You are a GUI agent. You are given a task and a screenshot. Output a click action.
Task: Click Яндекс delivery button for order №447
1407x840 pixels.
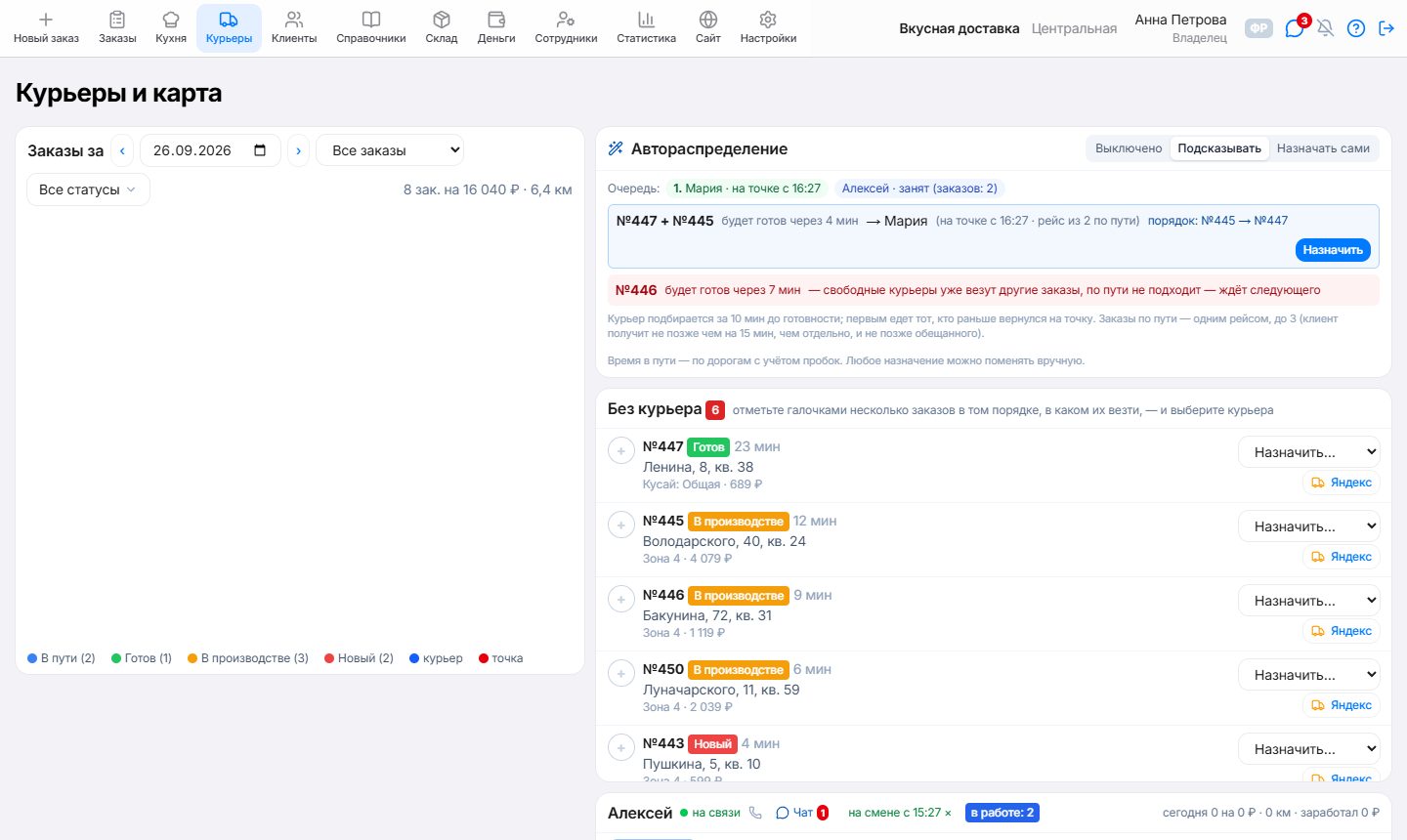tap(1342, 483)
